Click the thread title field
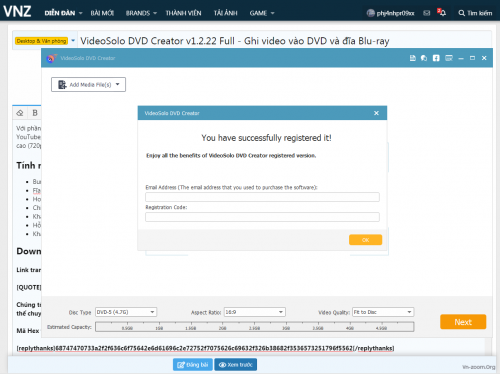Viewport: 500px width, 374px height. (x=284, y=41)
